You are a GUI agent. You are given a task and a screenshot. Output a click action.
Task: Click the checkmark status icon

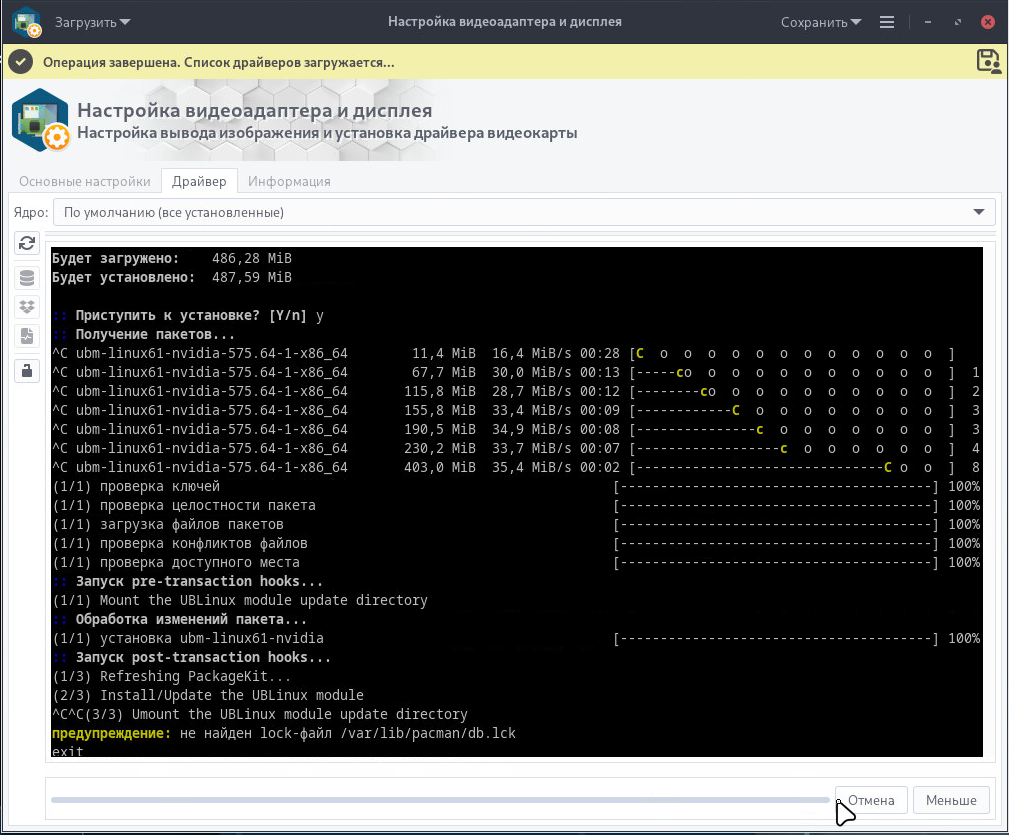pyautogui.click(x=20, y=62)
